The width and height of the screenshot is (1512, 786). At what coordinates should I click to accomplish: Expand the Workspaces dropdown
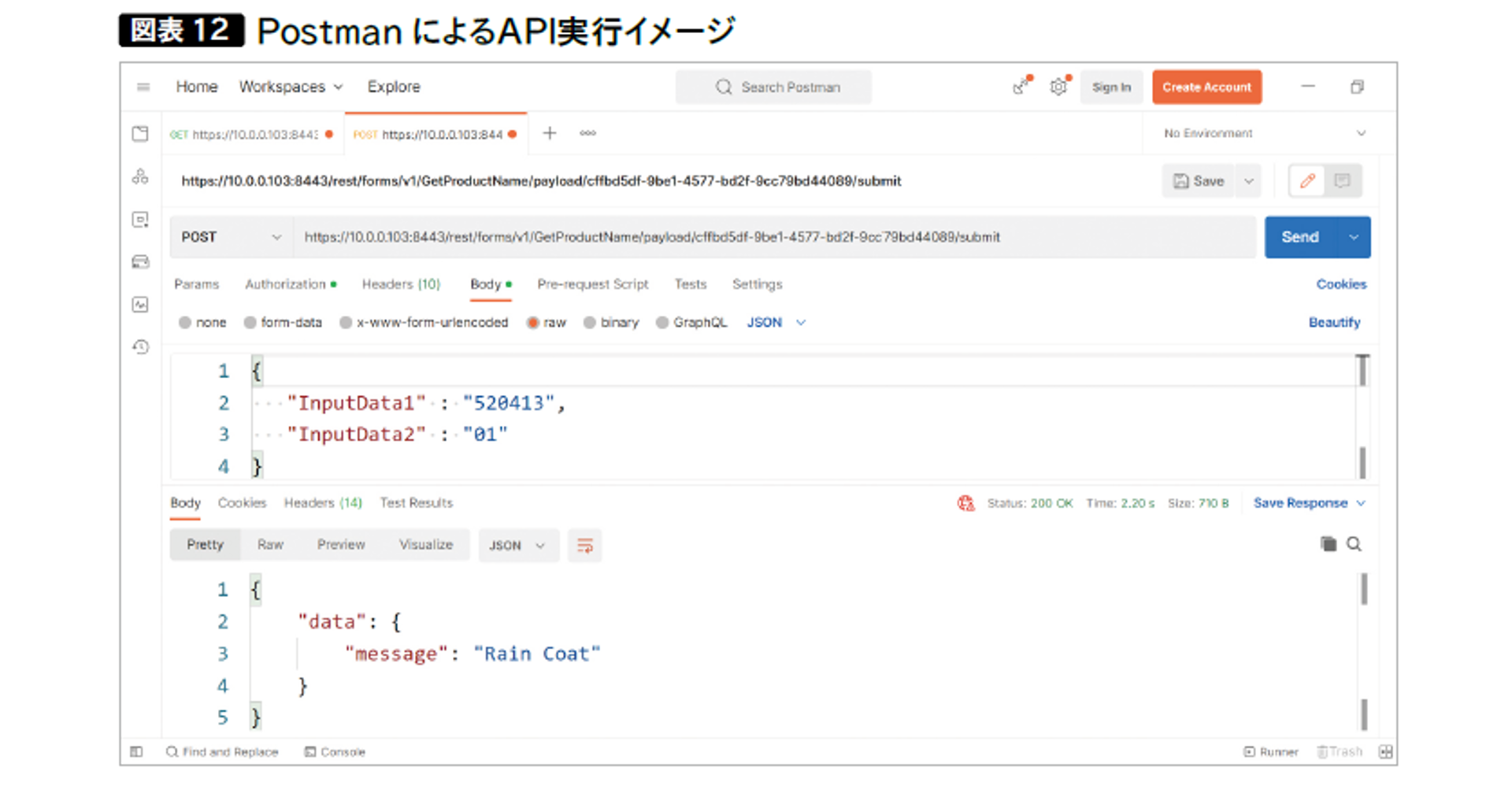pyautogui.click(x=291, y=87)
